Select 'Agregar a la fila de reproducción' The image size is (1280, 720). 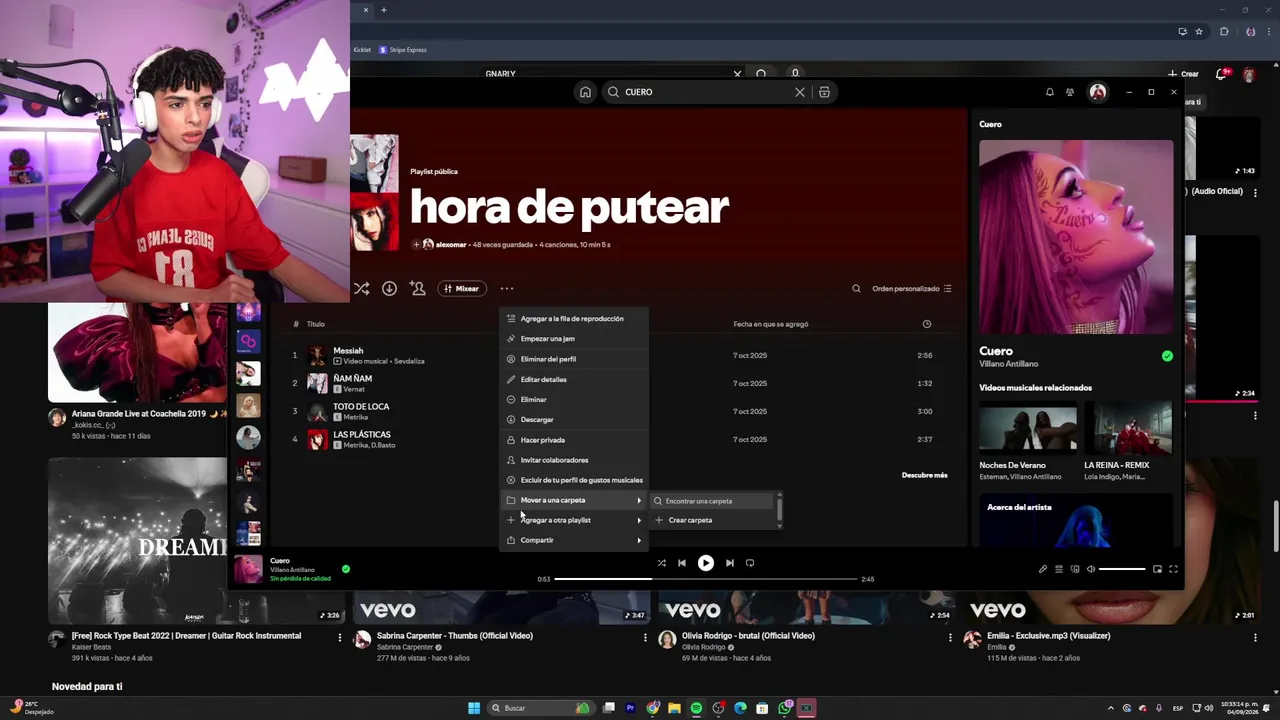(x=574, y=318)
